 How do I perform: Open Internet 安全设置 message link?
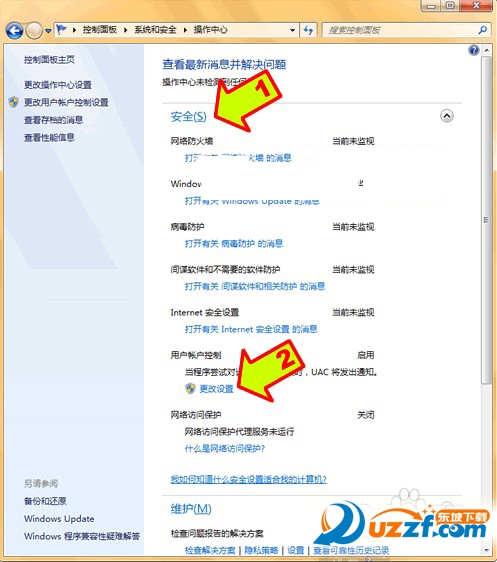coord(251,329)
